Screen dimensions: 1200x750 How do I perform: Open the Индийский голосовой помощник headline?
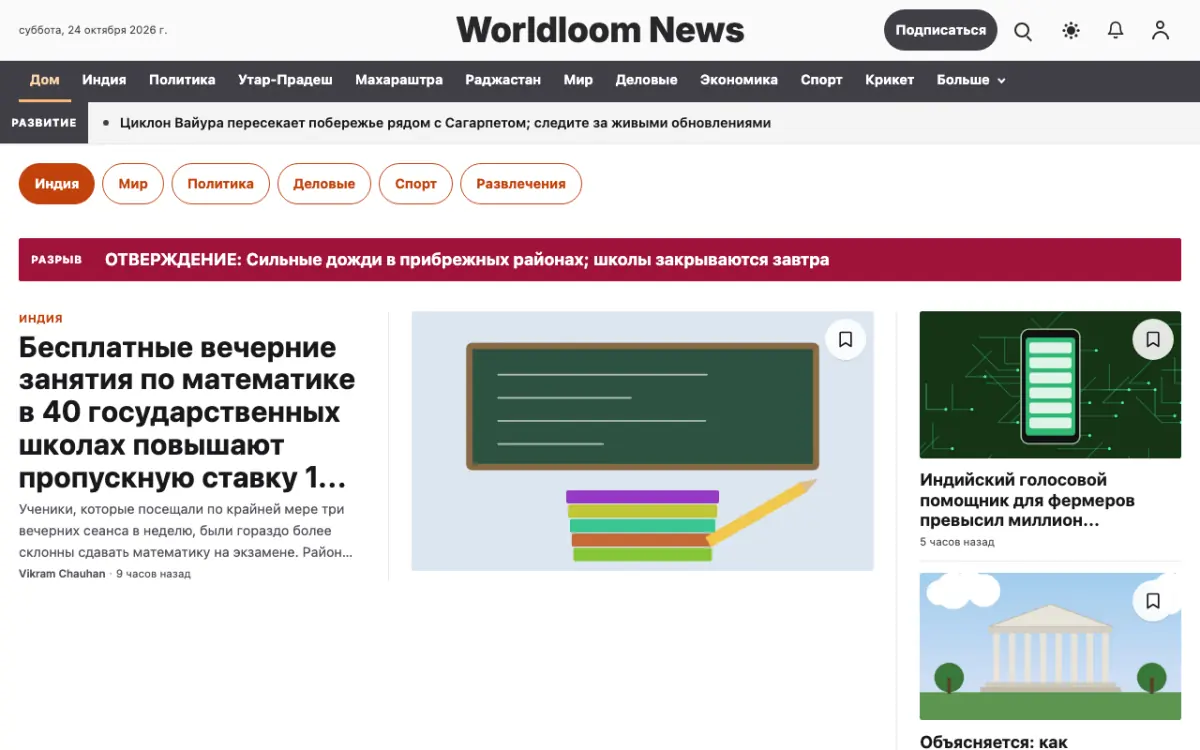pyautogui.click(x=1027, y=500)
